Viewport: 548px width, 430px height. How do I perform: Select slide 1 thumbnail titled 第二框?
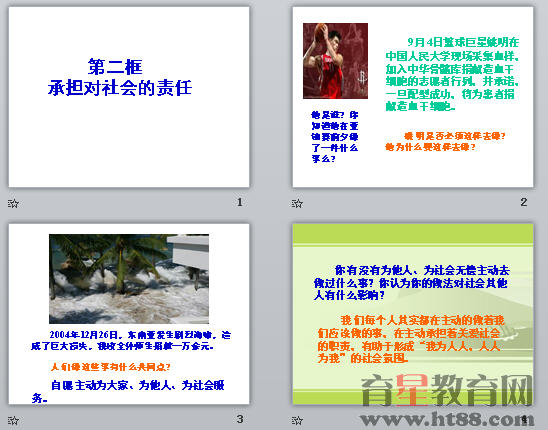point(129,97)
